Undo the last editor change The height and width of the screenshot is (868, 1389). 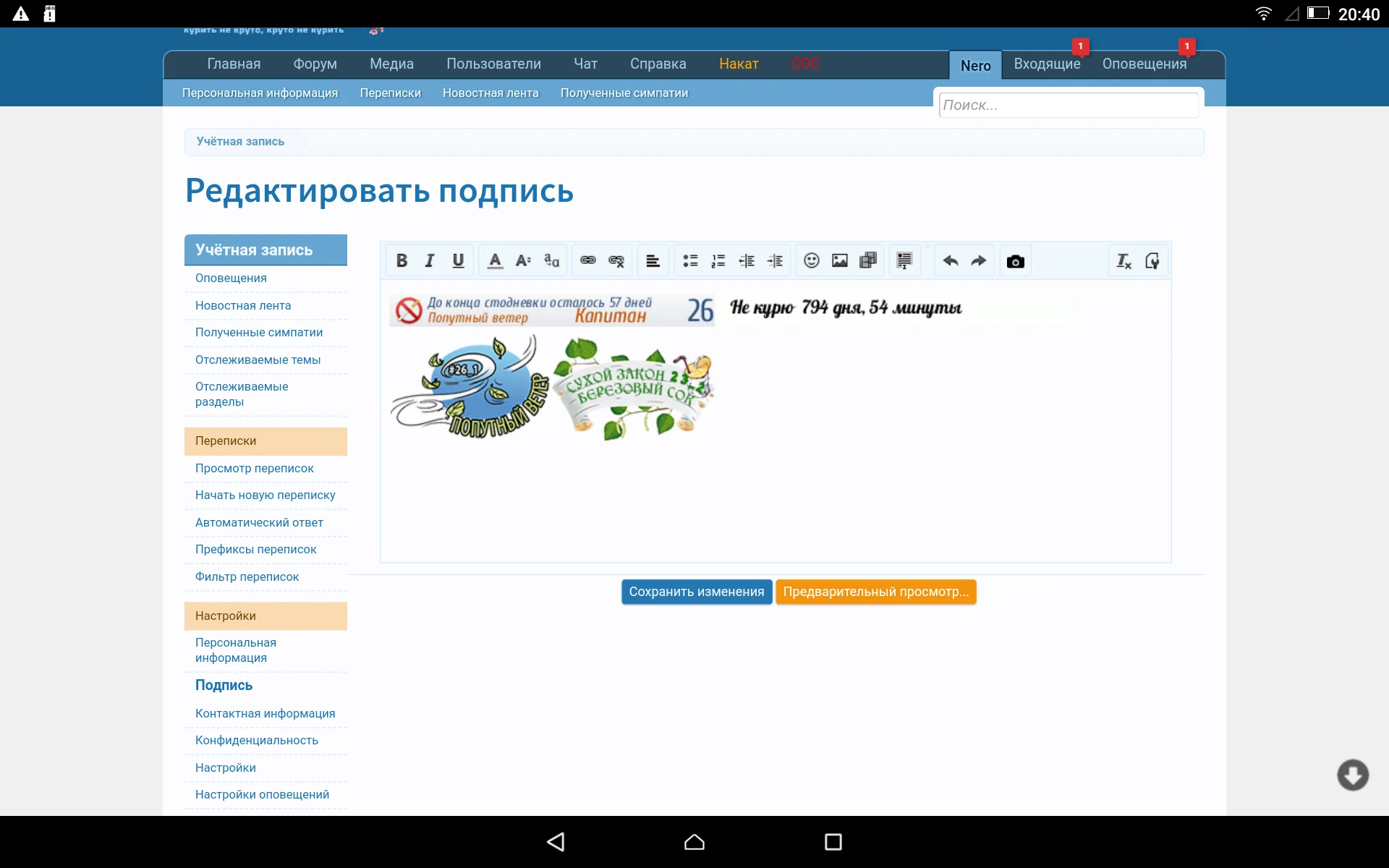(950, 260)
